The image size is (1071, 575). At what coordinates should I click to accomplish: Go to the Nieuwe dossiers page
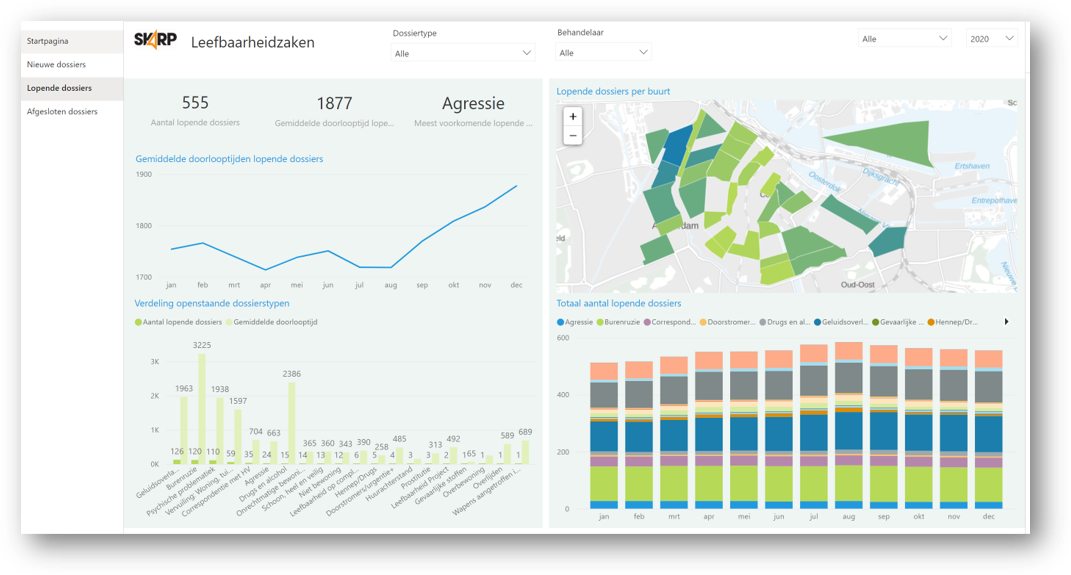coord(57,64)
